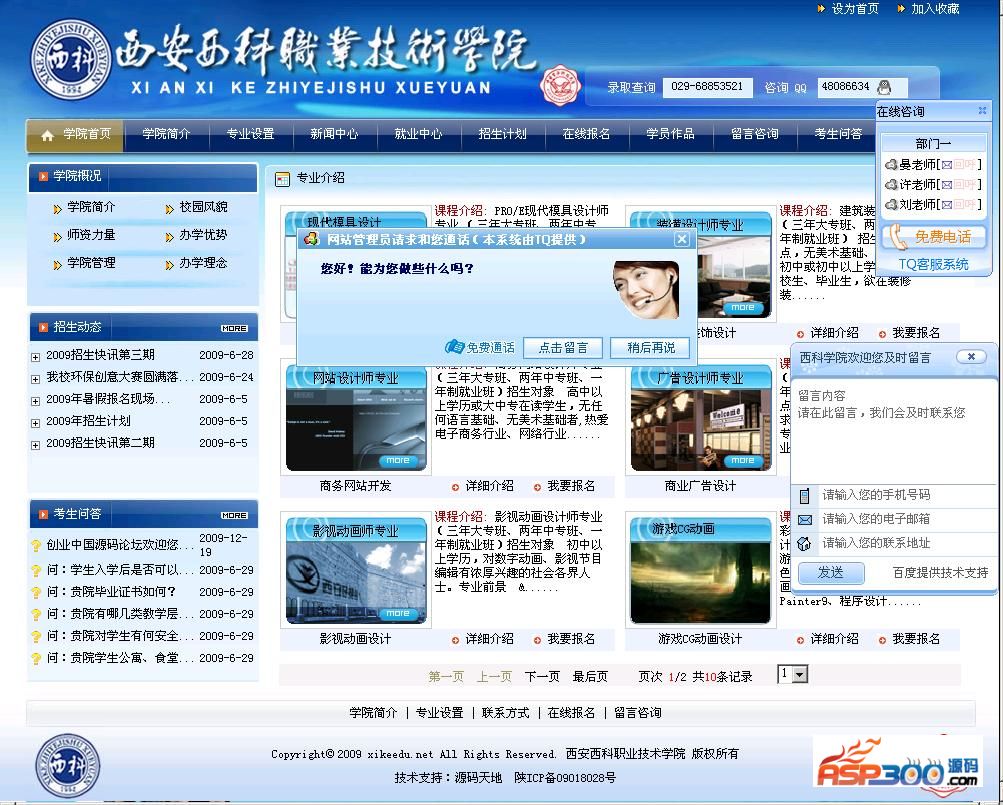Click the 游戏CG动画 thumbnail image
Image resolution: width=1003 pixels, height=805 pixels.
point(700,571)
